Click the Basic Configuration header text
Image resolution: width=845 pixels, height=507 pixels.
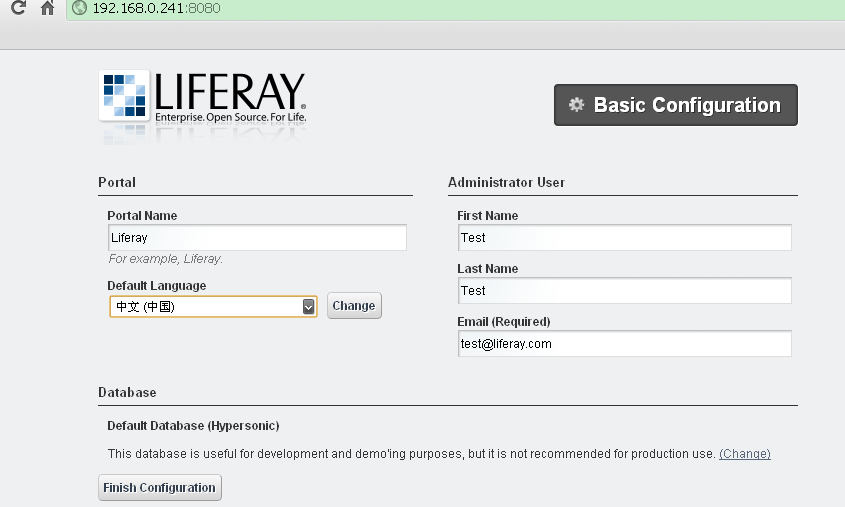tap(687, 105)
